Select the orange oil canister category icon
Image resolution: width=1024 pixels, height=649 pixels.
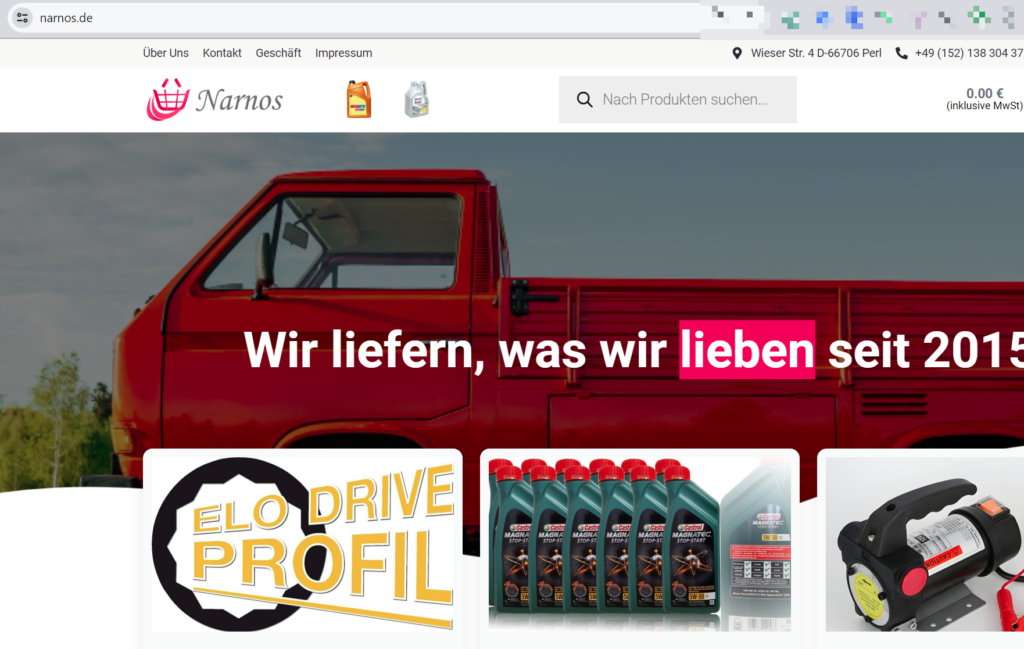tap(358, 99)
